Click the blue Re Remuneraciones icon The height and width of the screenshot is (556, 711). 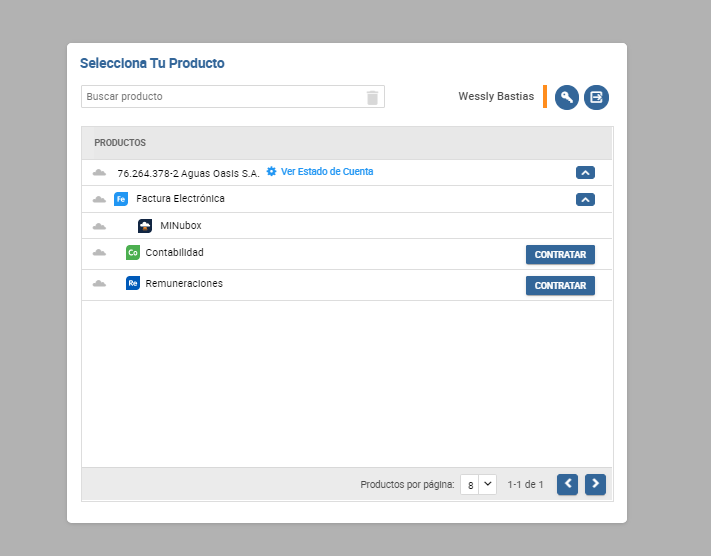[133, 284]
